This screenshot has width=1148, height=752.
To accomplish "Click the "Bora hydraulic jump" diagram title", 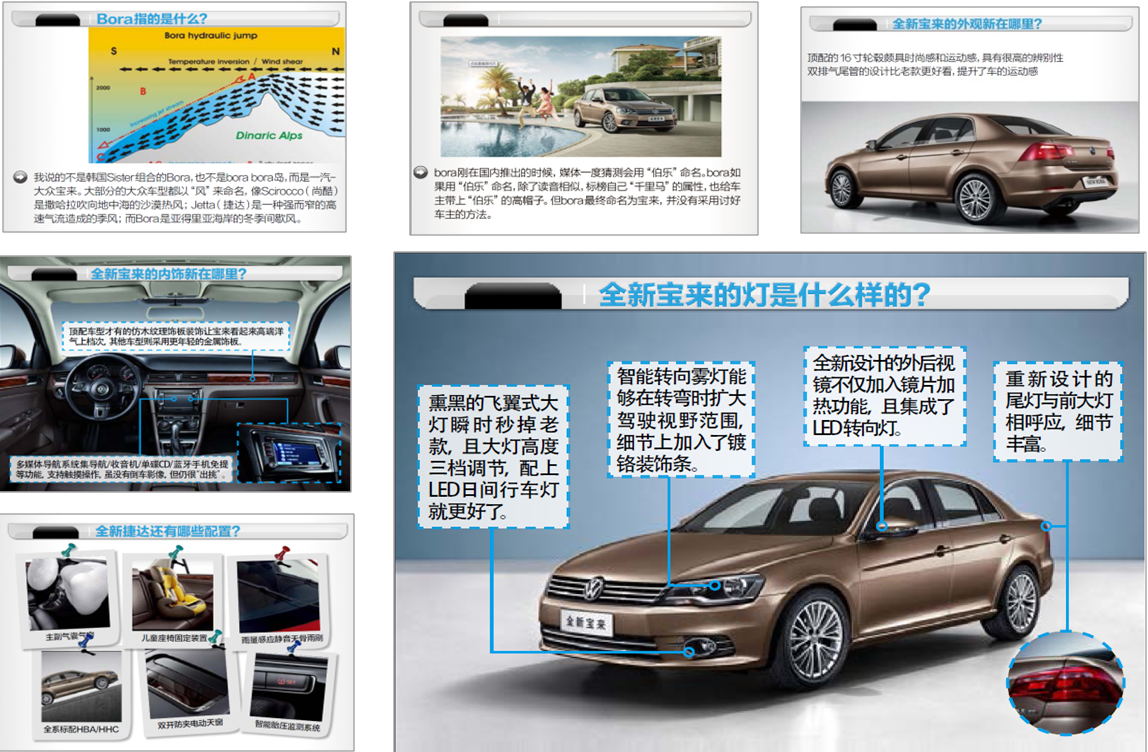I will pyautogui.click(x=211, y=35).
